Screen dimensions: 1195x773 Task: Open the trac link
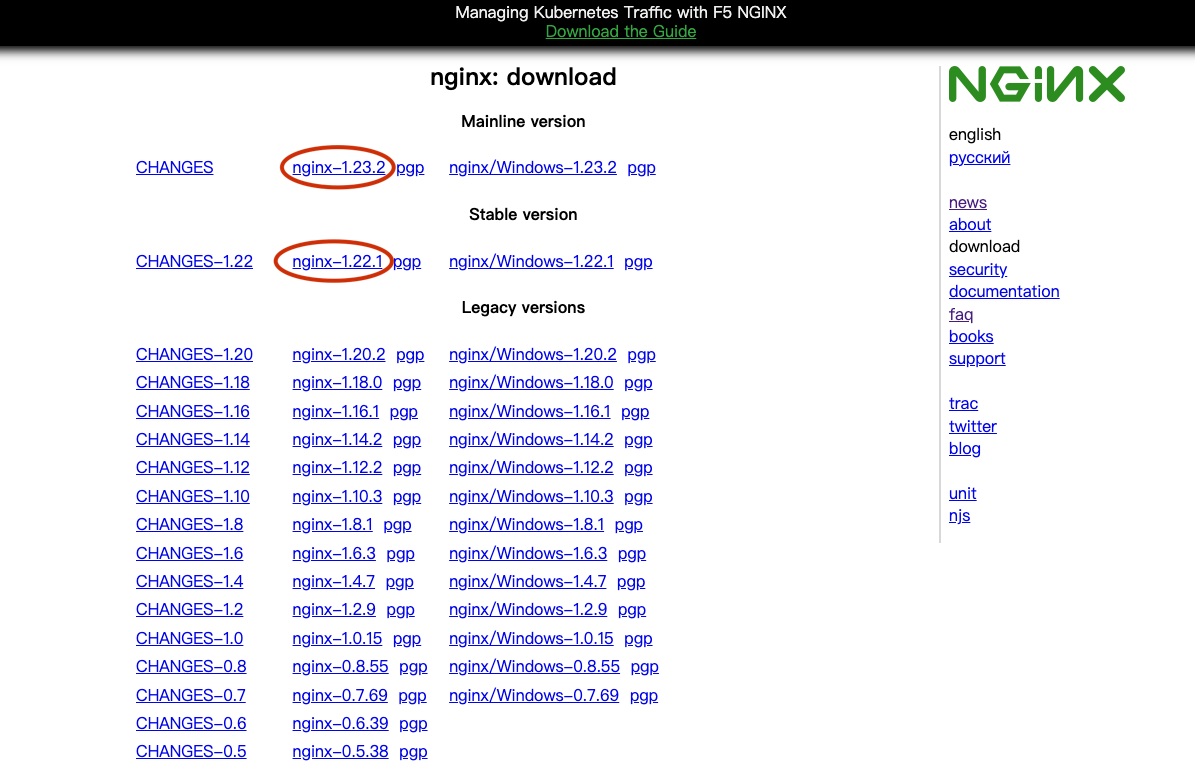[x=963, y=404]
